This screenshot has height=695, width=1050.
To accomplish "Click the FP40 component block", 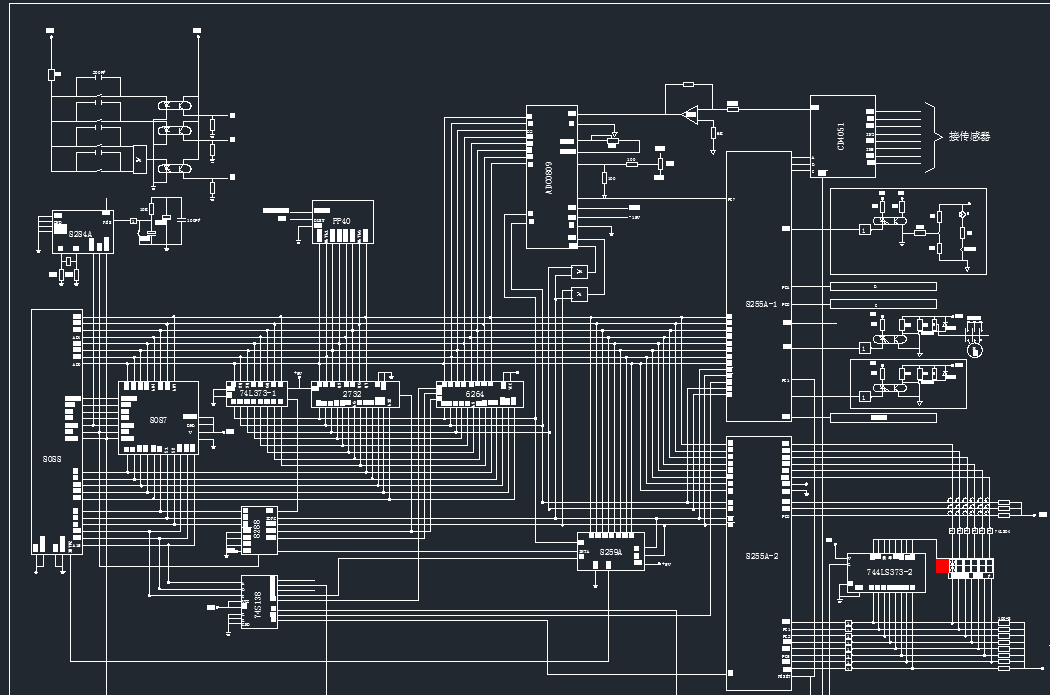I will tap(343, 221).
